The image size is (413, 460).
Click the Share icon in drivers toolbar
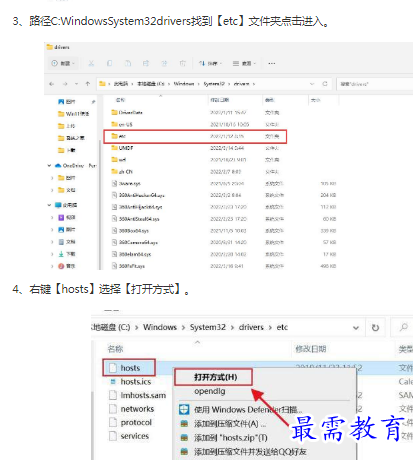[164, 63]
